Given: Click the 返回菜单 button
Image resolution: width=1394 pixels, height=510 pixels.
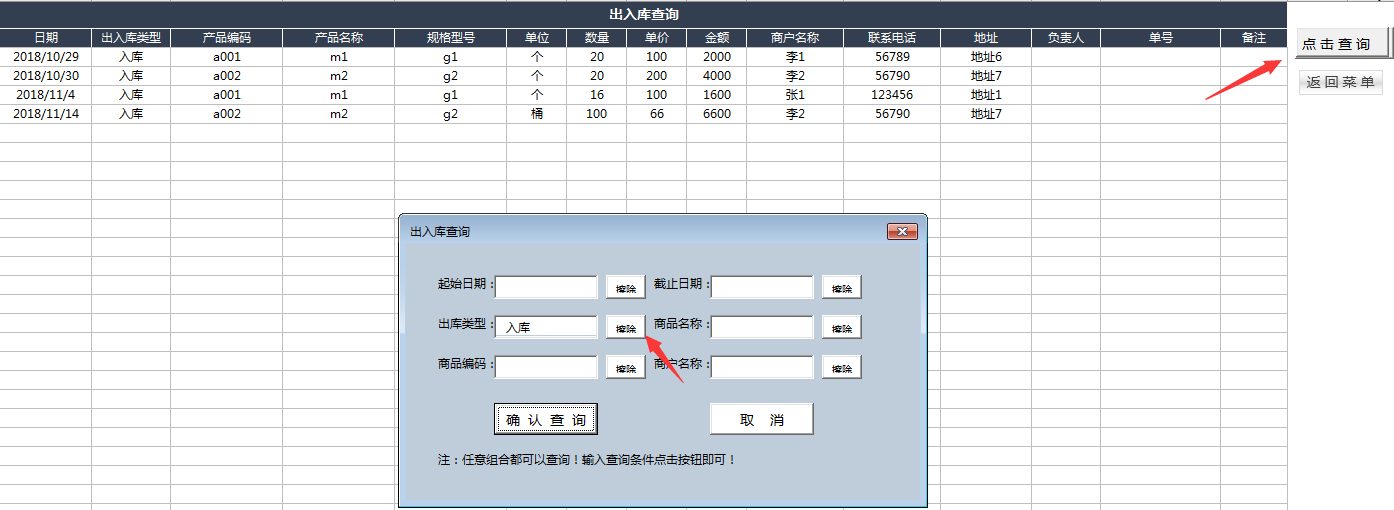Looking at the screenshot, I should click(1341, 83).
